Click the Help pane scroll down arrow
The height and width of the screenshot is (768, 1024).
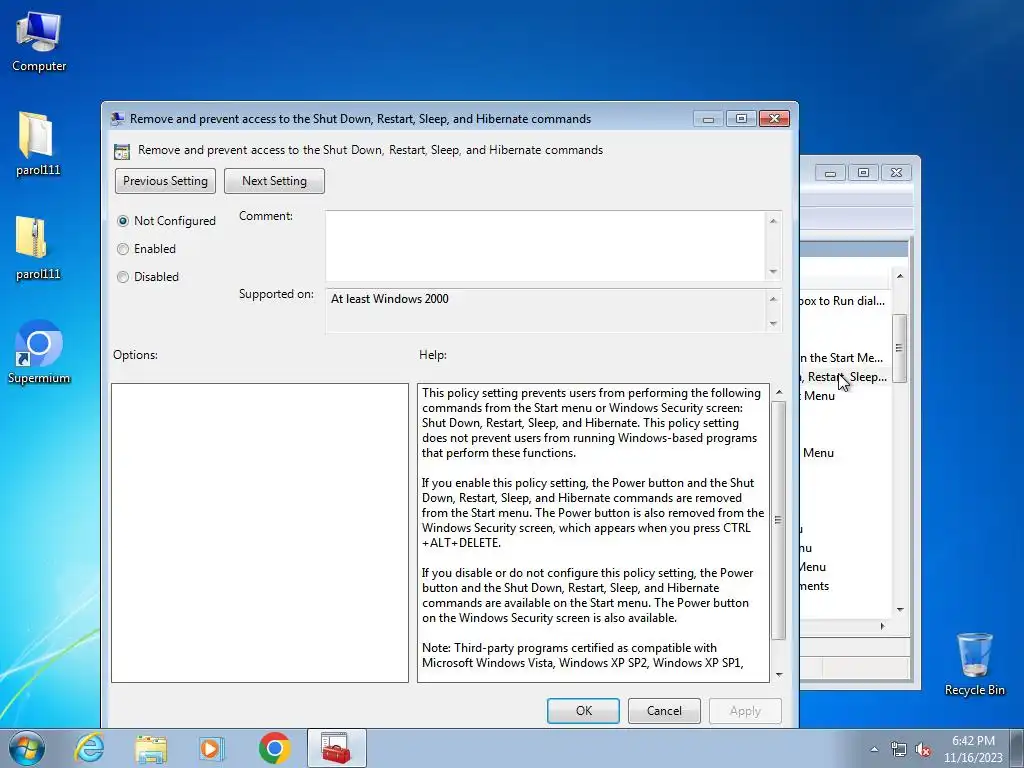tap(778, 675)
